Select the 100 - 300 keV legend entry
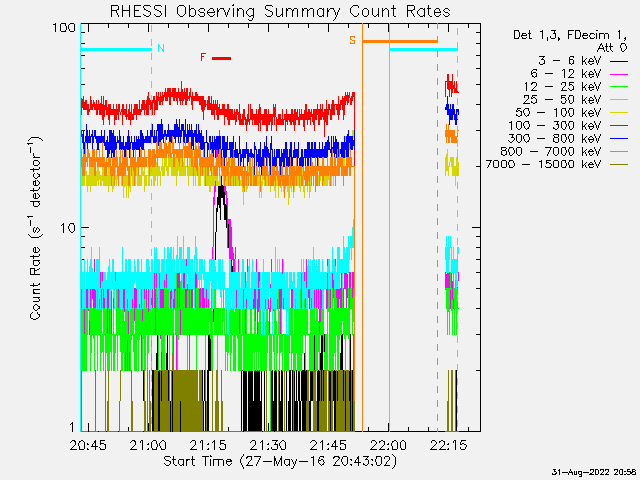 [x=568, y=126]
